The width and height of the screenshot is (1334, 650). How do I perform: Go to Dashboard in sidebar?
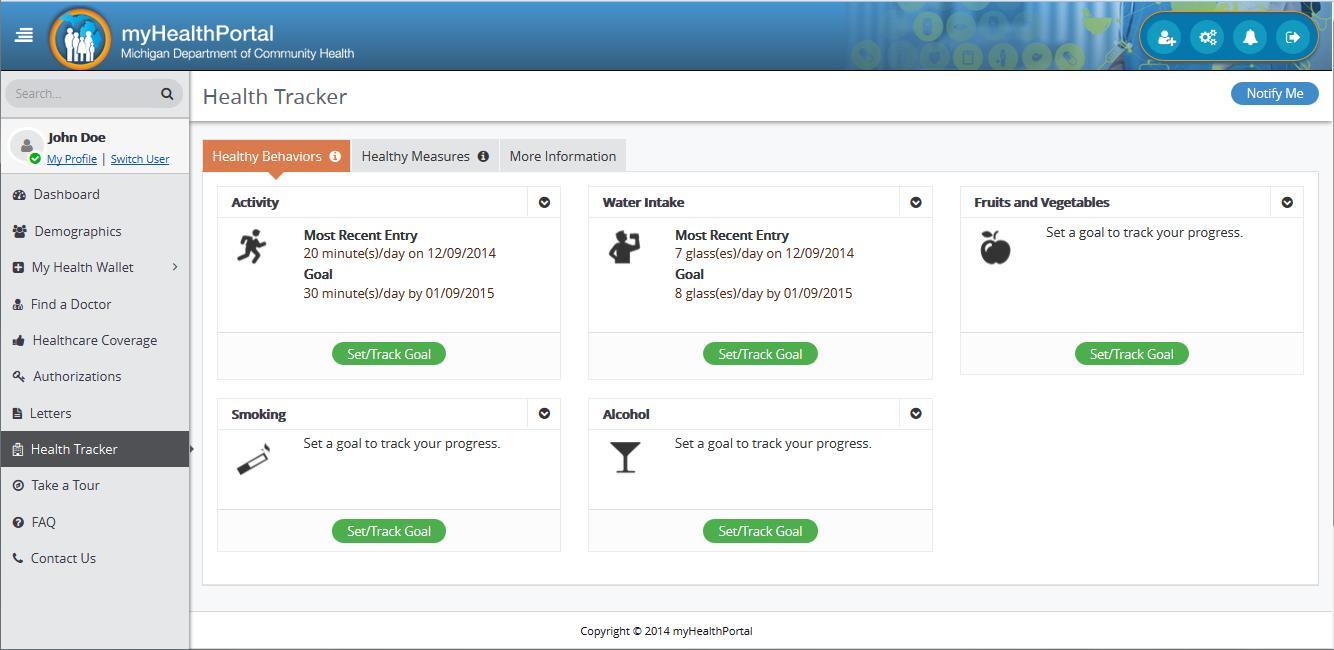point(95,194)
